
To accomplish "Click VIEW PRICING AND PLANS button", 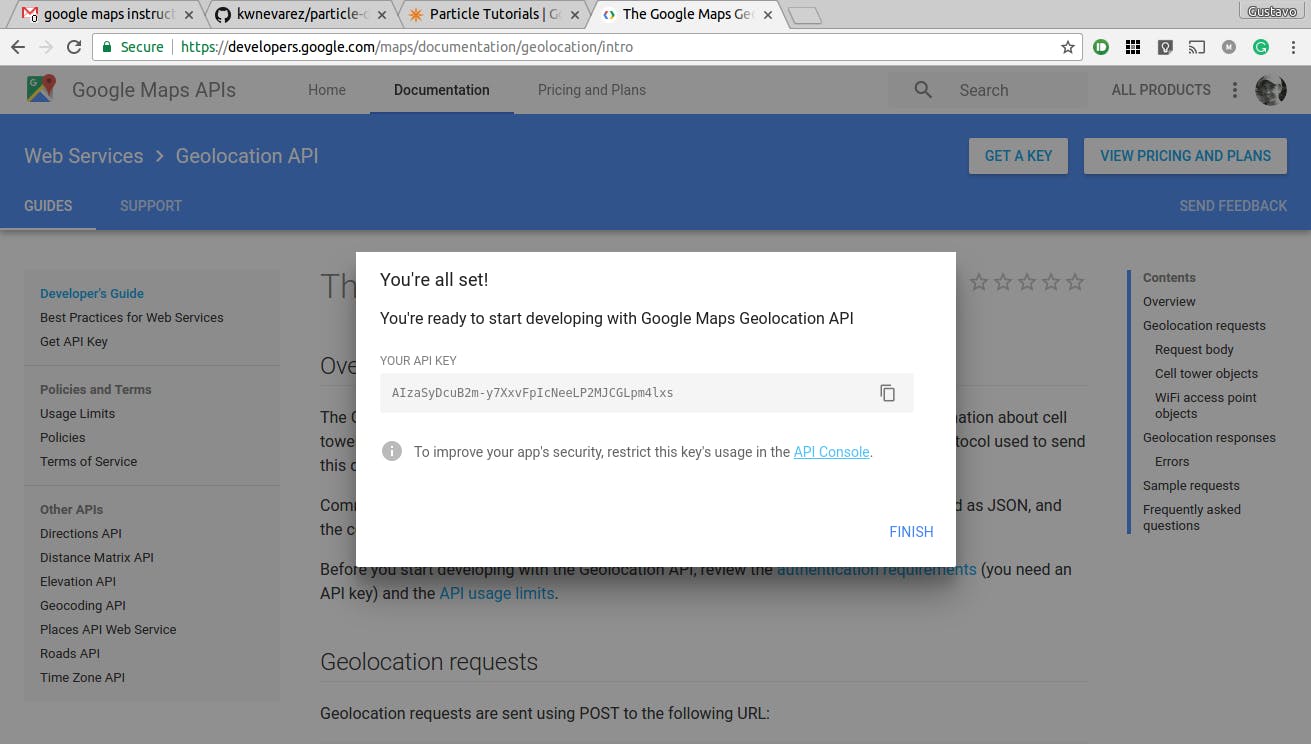I will 1185,156.
